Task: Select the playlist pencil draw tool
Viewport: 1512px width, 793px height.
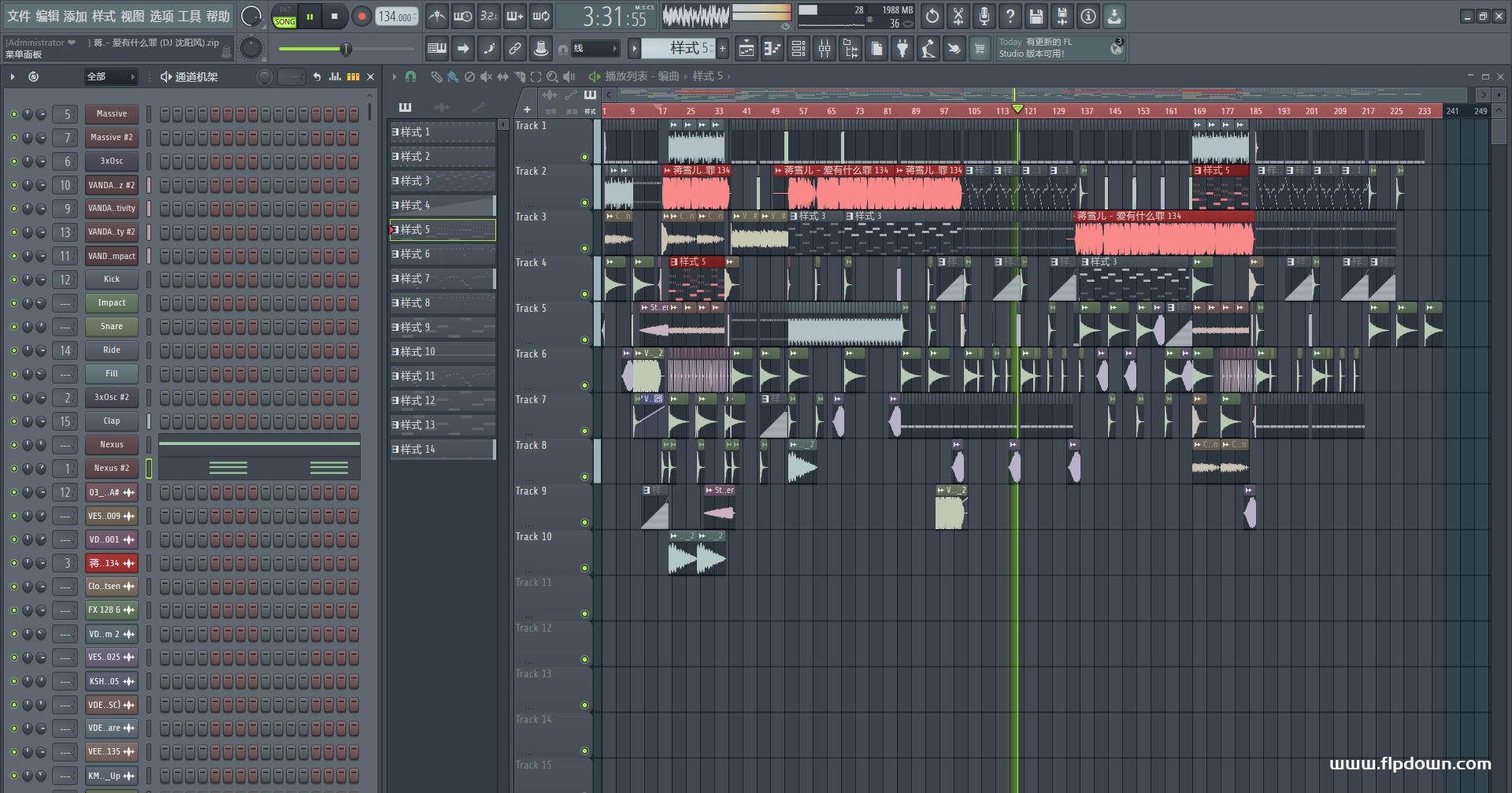Action: point(436,76)
